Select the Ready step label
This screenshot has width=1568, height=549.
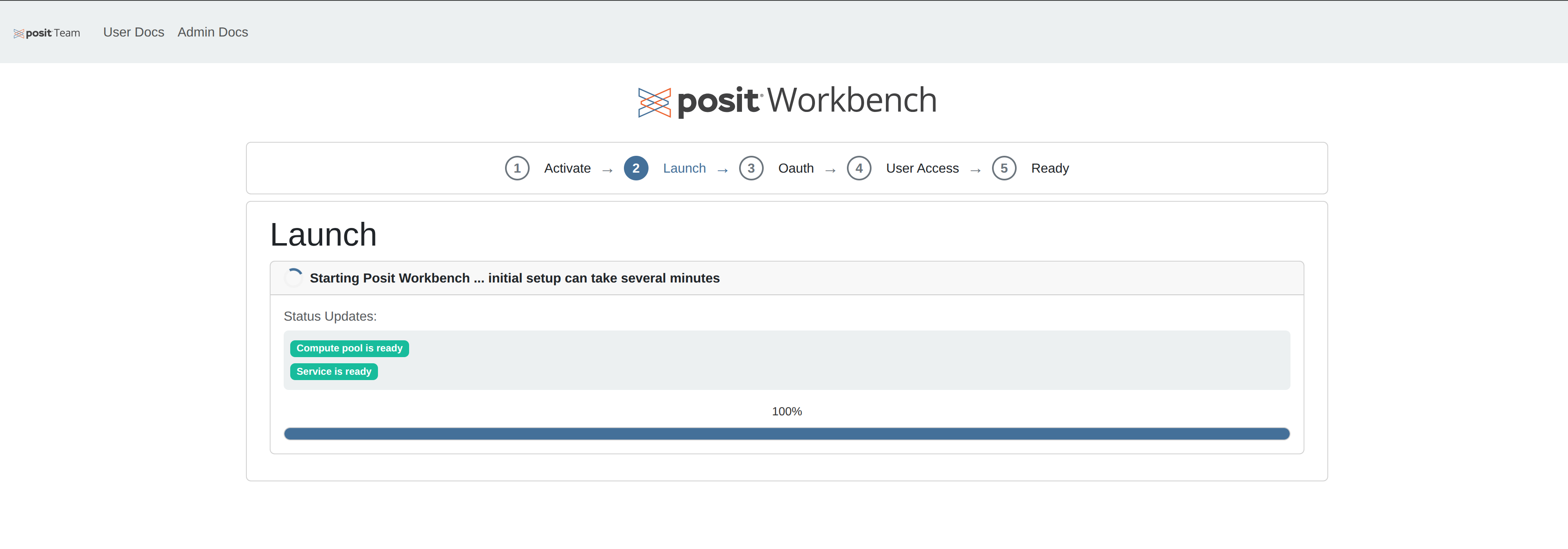[1049, 168]
